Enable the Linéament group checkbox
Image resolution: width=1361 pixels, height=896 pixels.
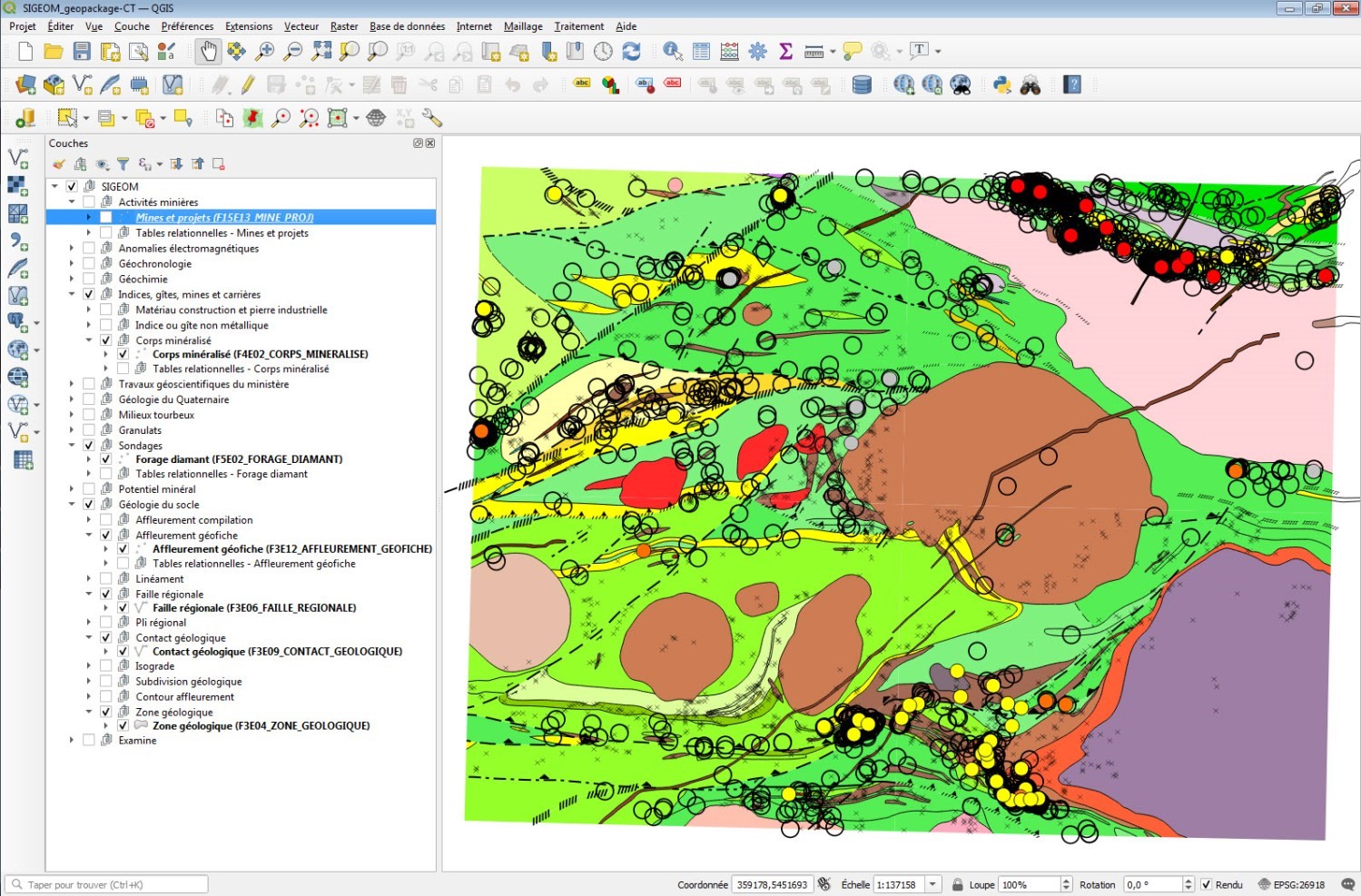[x=106, y=578]
